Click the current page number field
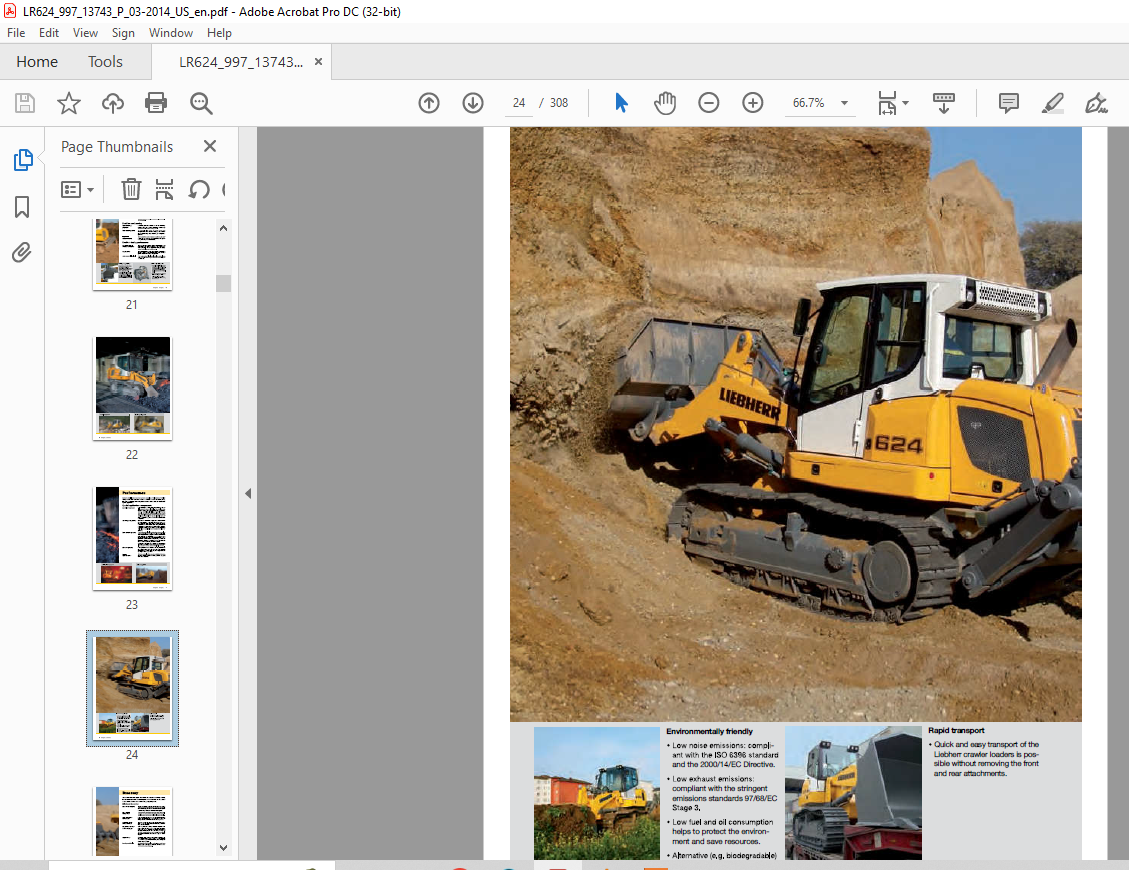The width and height of the screenshot is (1129, 870). point(519,103)
